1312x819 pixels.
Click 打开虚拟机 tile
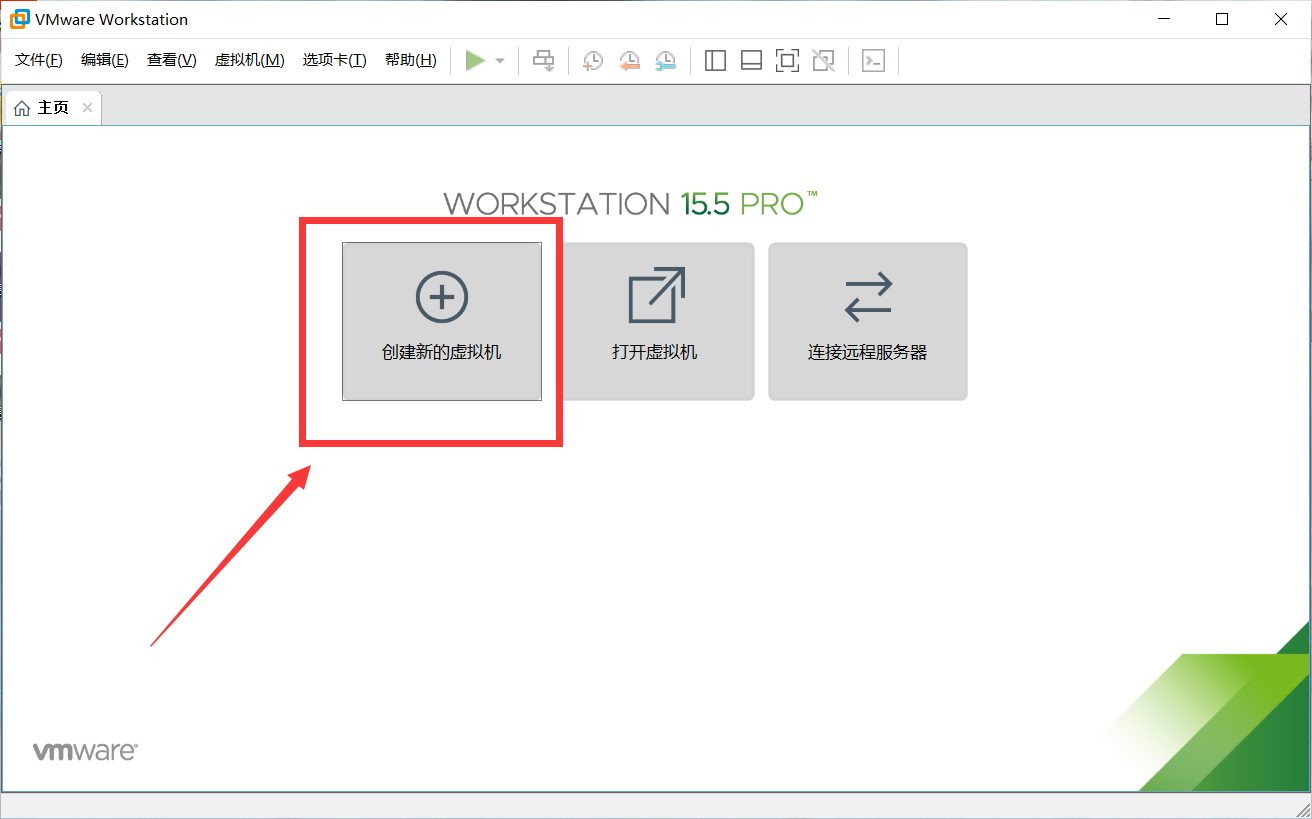(655, 321)
